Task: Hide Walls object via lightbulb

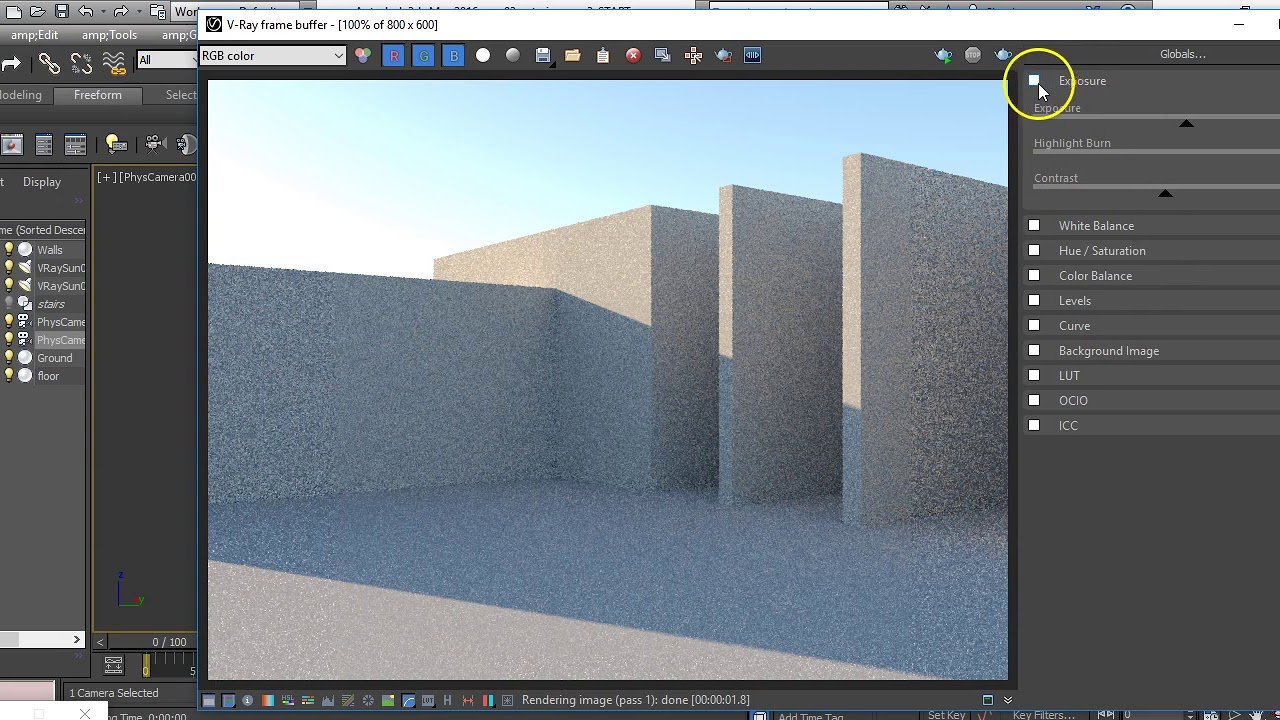Action: pos(9,250)
